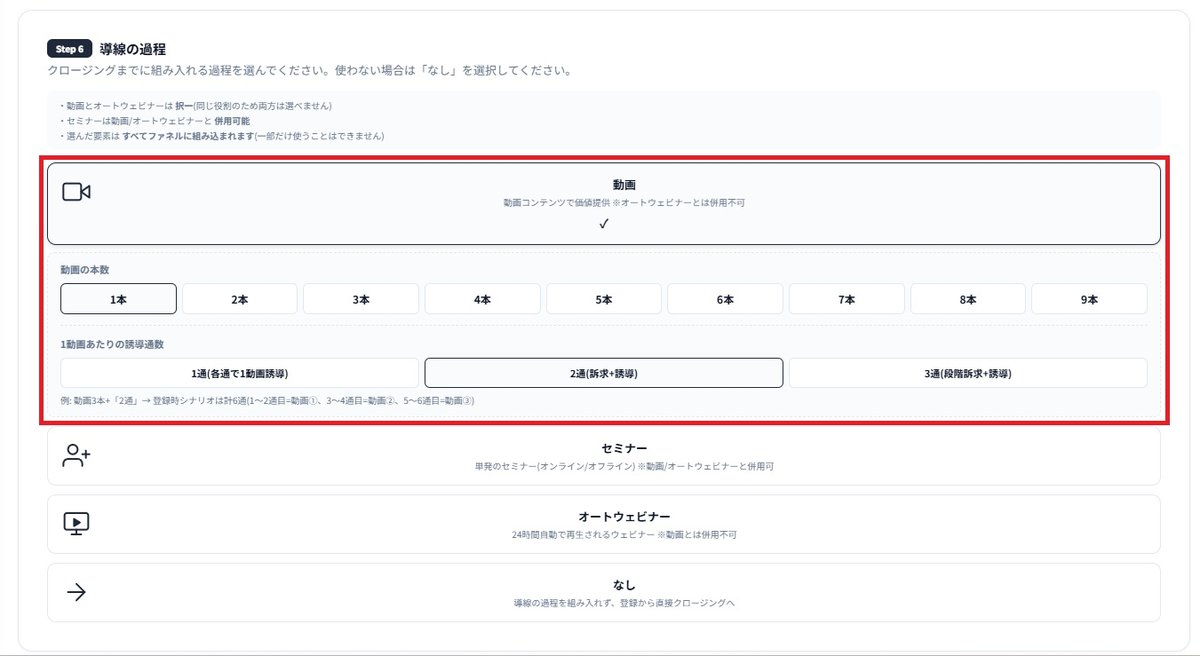Click description 単発のセミナー(オンライン/オフライン)
The image size is (1200, 656).
click(624, 467)
